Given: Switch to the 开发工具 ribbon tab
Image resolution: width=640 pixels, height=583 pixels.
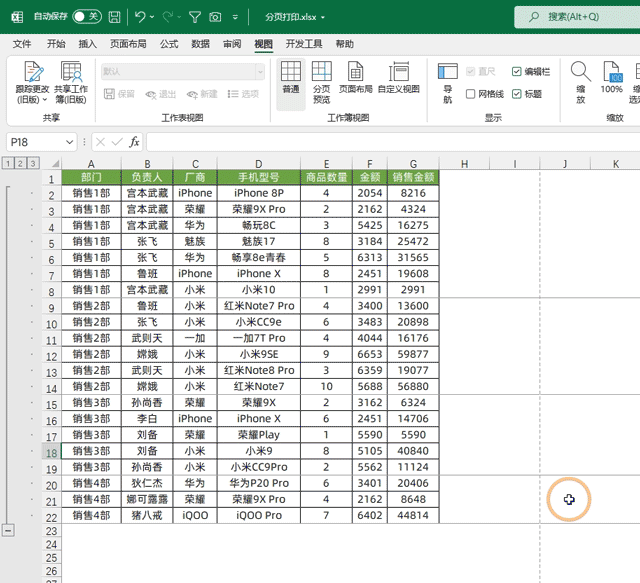Looking at the screenshot, I should [304, 44].
